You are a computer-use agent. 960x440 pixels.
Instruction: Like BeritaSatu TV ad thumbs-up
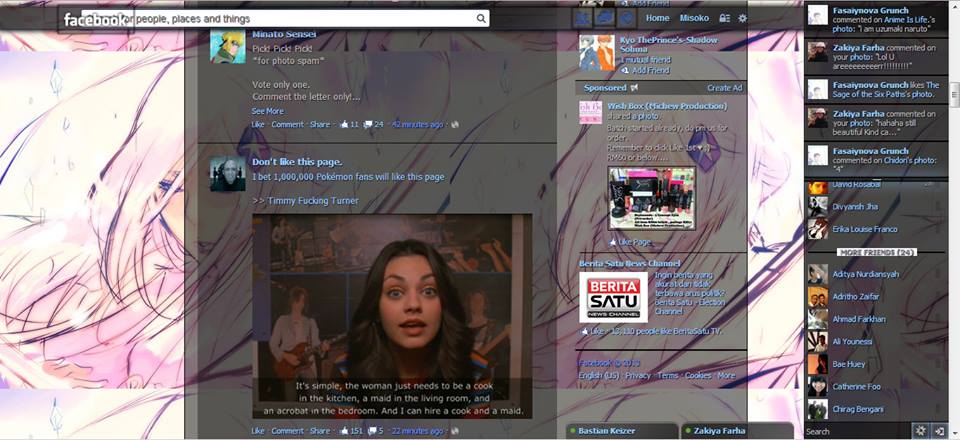pos(592,331)
